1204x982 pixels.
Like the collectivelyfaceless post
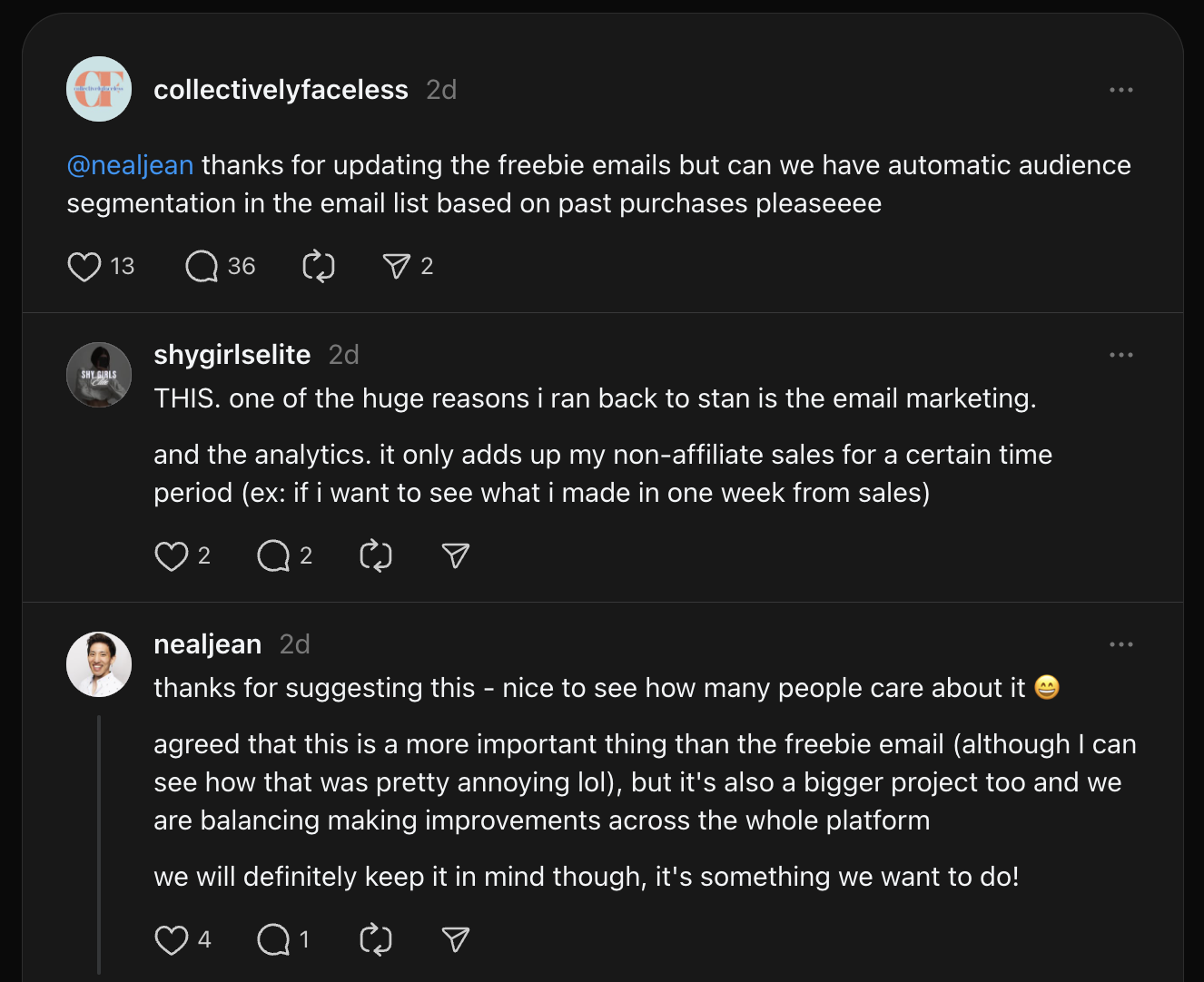pyautogui.click(x=84, y=267)
